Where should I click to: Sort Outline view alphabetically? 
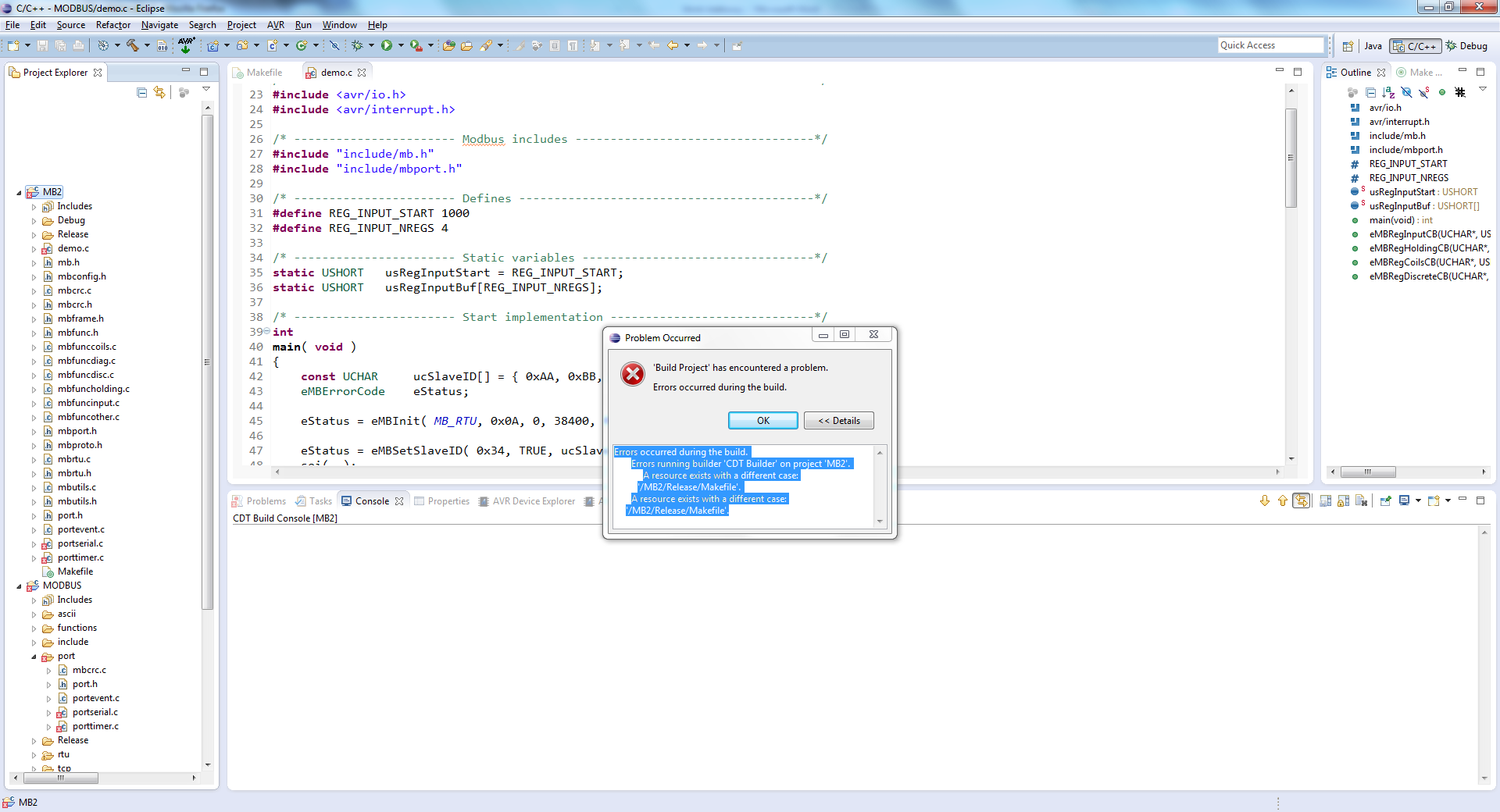(1388, 93)
